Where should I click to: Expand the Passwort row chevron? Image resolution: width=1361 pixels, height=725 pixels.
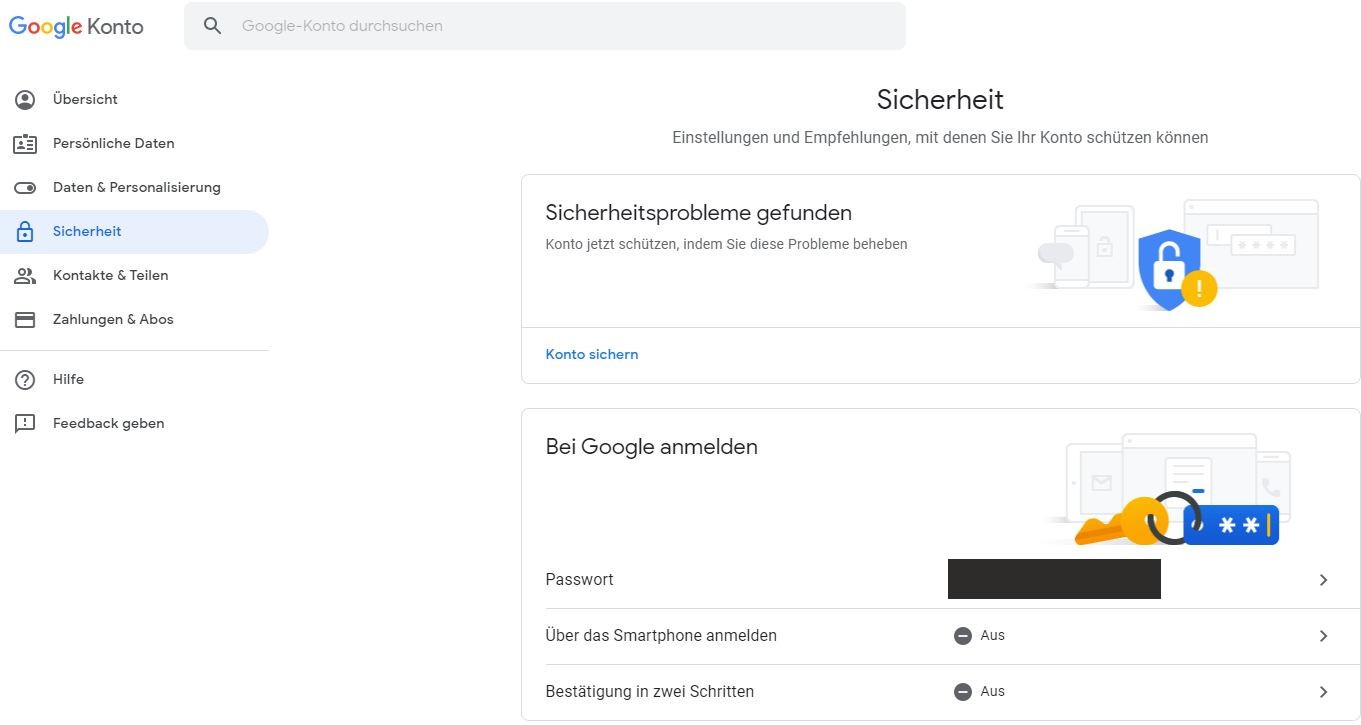[1323, 580]
